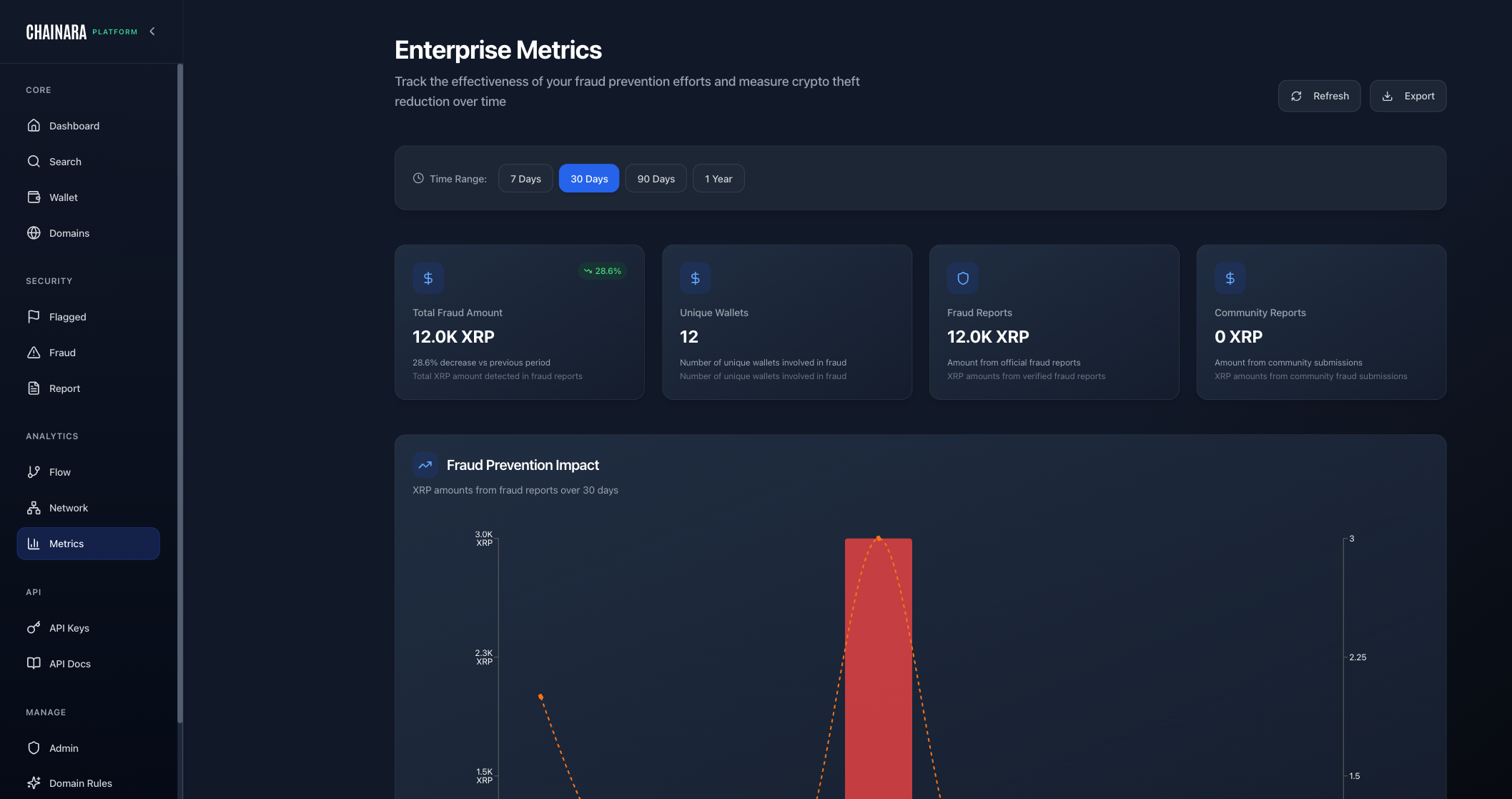Click the trend icon beside Fraud Prevention Impact
Viewport: 1512px width, 799px height.
coord(425,465)
